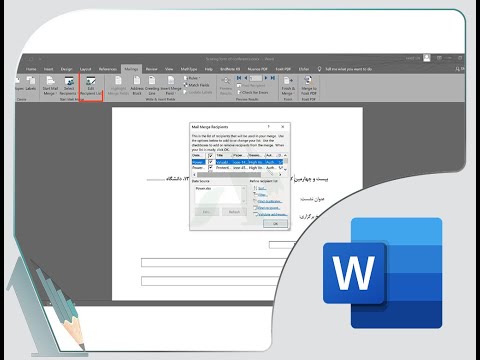Open the MathType ribbon tab
The image size is (480, 360).
189,69
